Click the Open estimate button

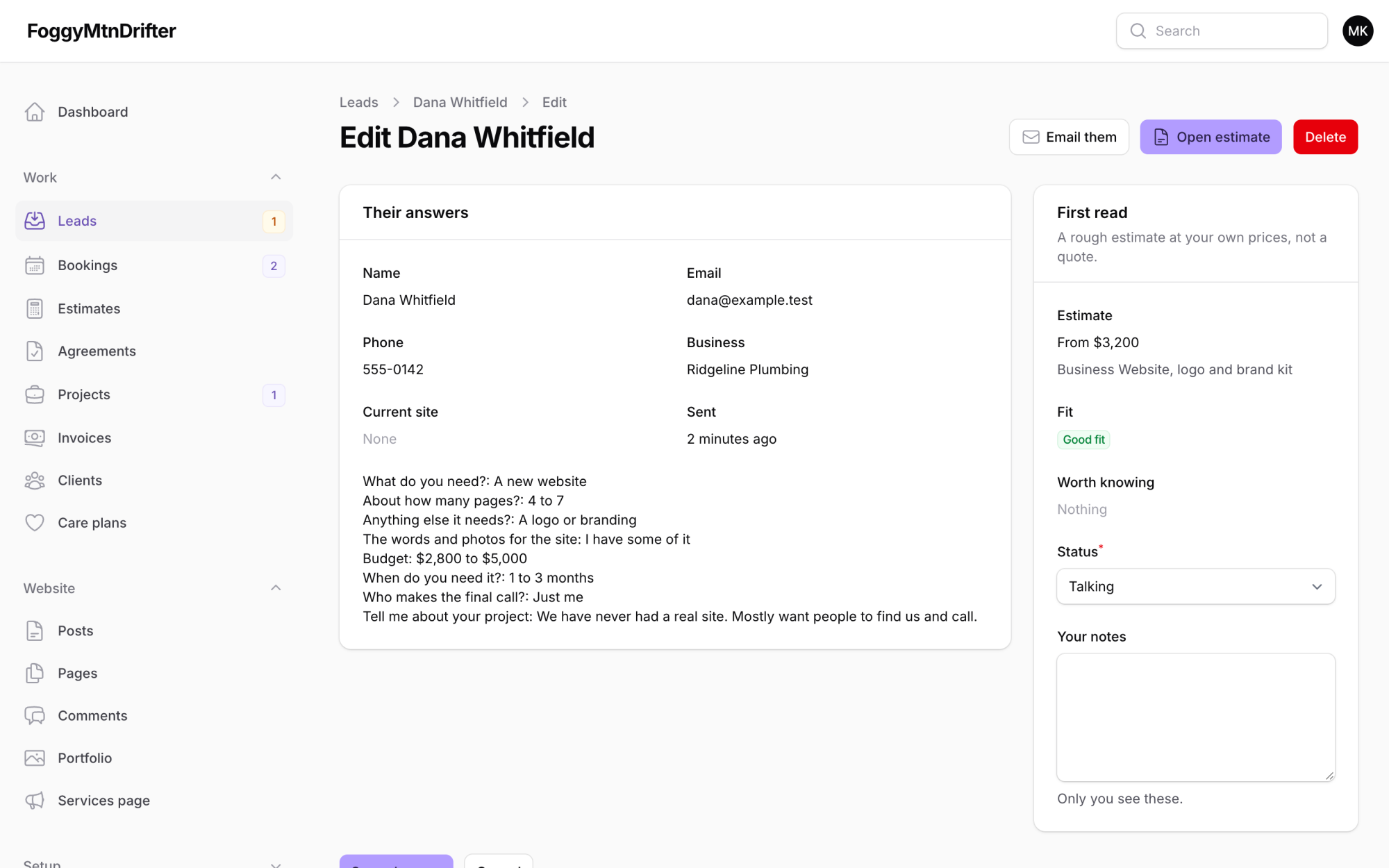(x=1211, y=137)
